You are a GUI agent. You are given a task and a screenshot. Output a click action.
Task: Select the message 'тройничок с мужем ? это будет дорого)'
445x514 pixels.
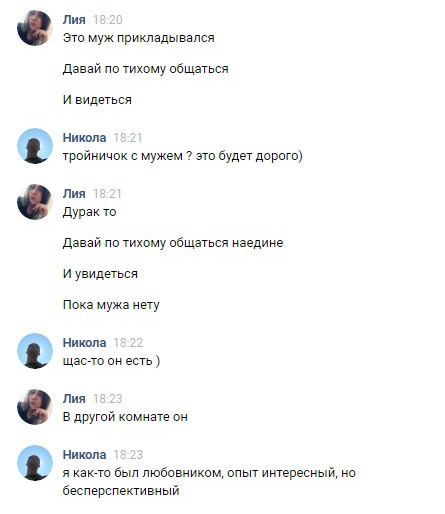click(182, 156)
